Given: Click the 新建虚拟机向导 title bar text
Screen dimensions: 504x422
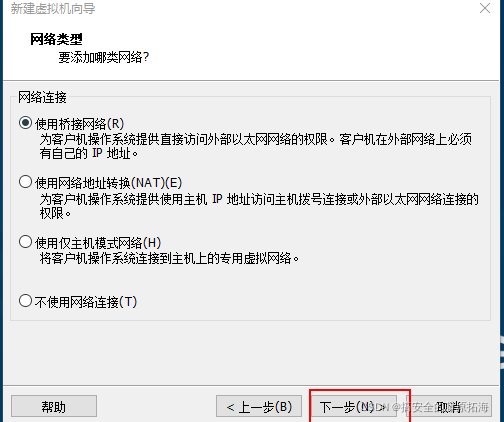Looking at the screenshot, I should (x=53, y=9).
